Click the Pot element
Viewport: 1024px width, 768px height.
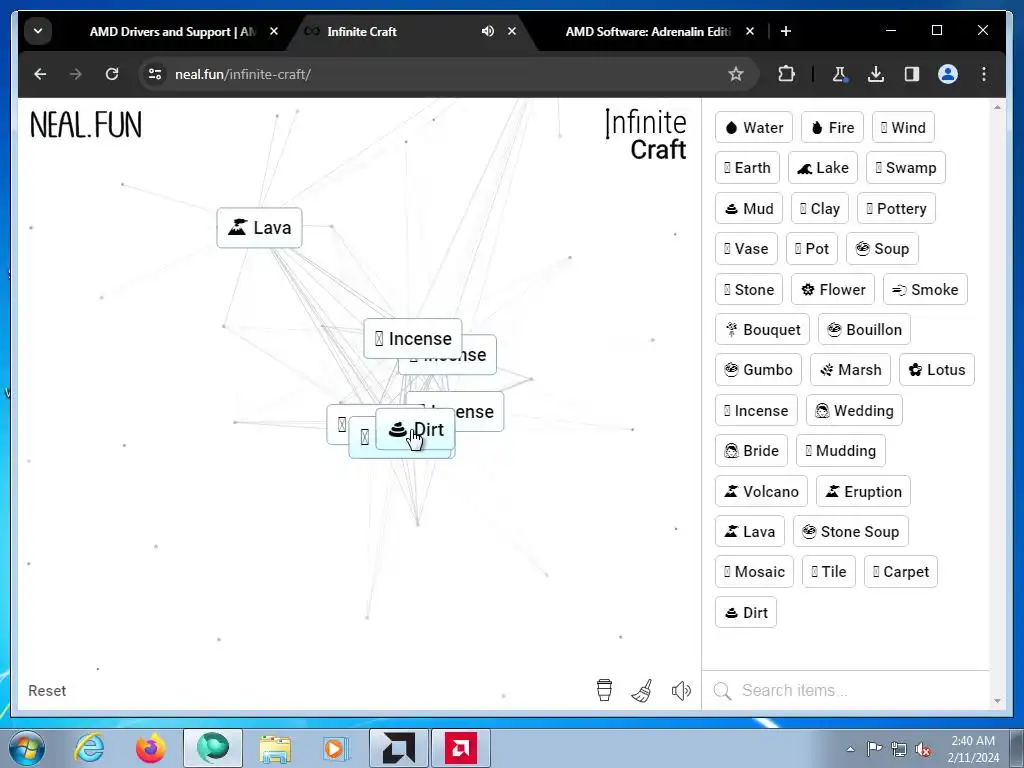pyautogui.click(x=812, y=249)
